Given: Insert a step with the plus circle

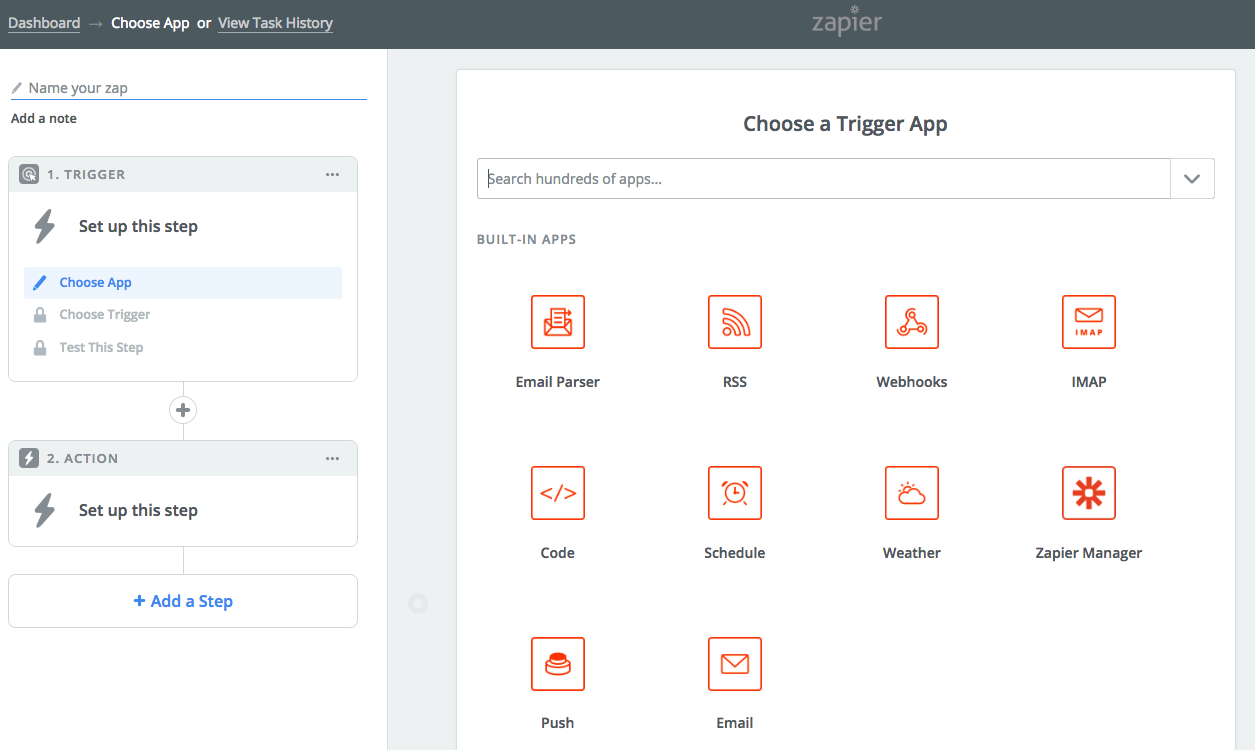Looking at the screenshot, I should (183, 410).
